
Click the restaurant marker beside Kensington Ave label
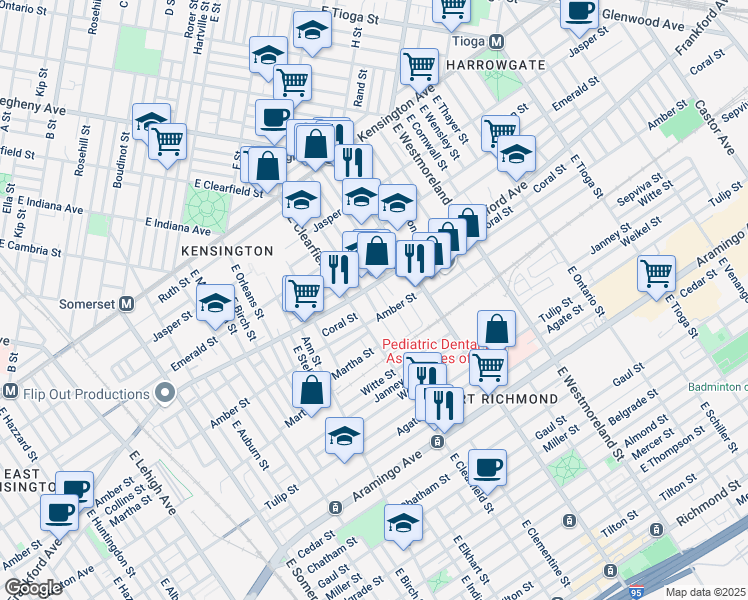click(x=353, y=164)
